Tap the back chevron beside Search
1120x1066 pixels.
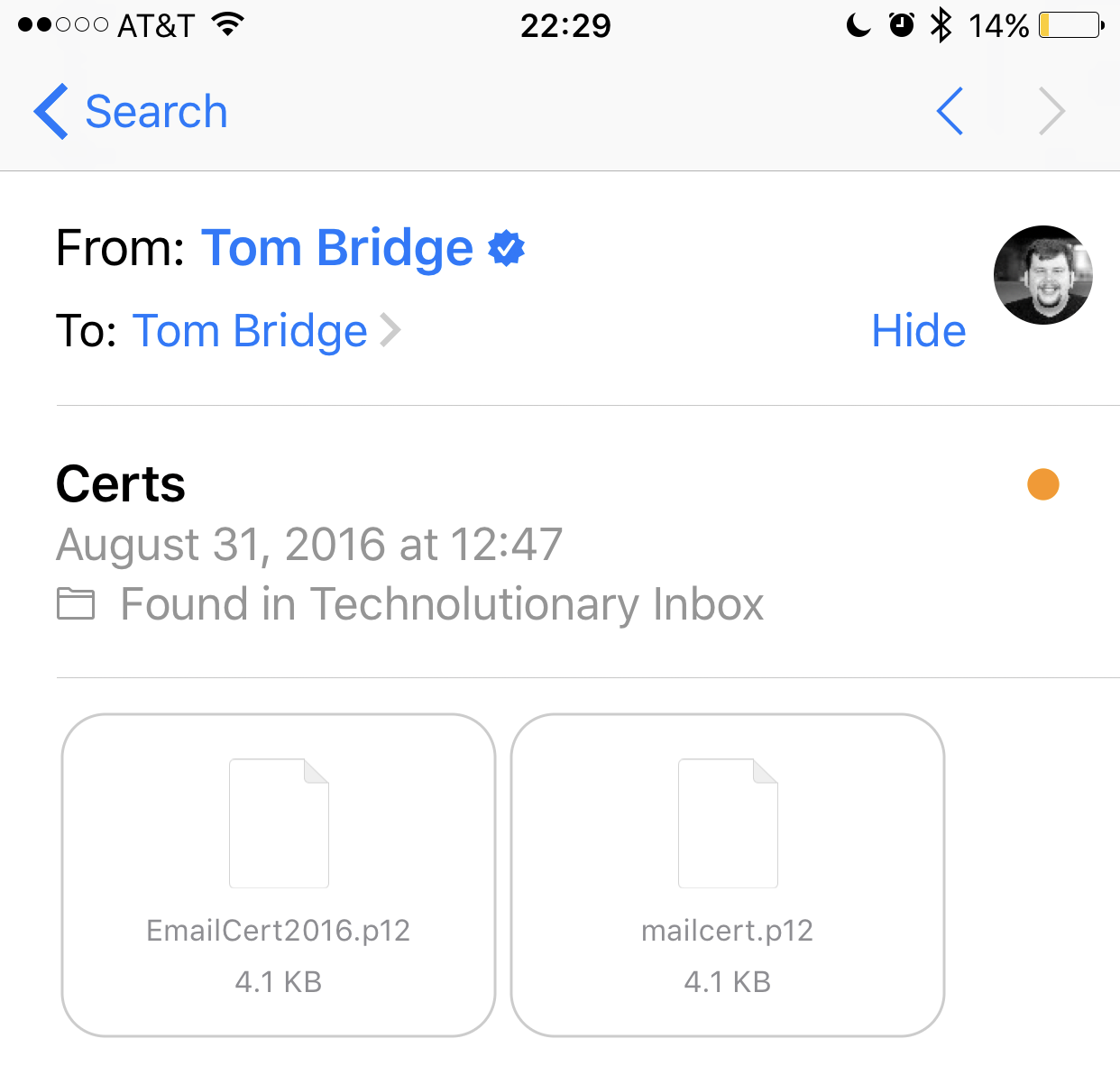coord(51,112)
